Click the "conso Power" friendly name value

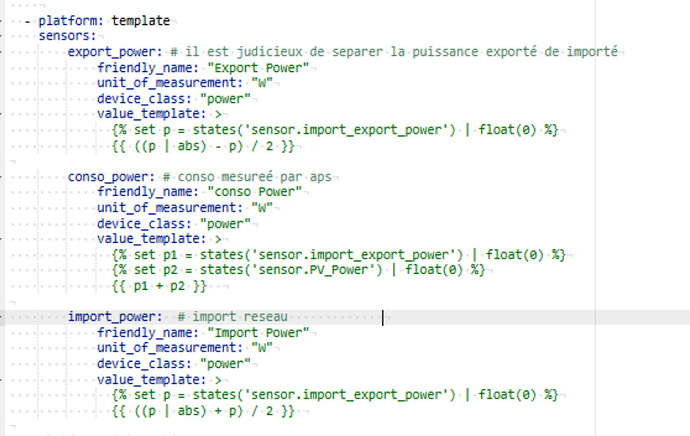coord(255,192)
